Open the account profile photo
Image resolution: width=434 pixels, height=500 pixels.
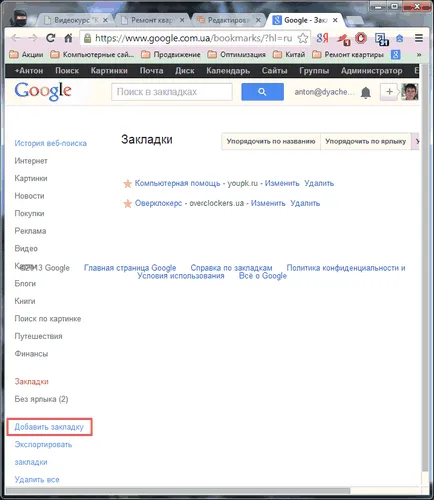[x=410, y=92]
